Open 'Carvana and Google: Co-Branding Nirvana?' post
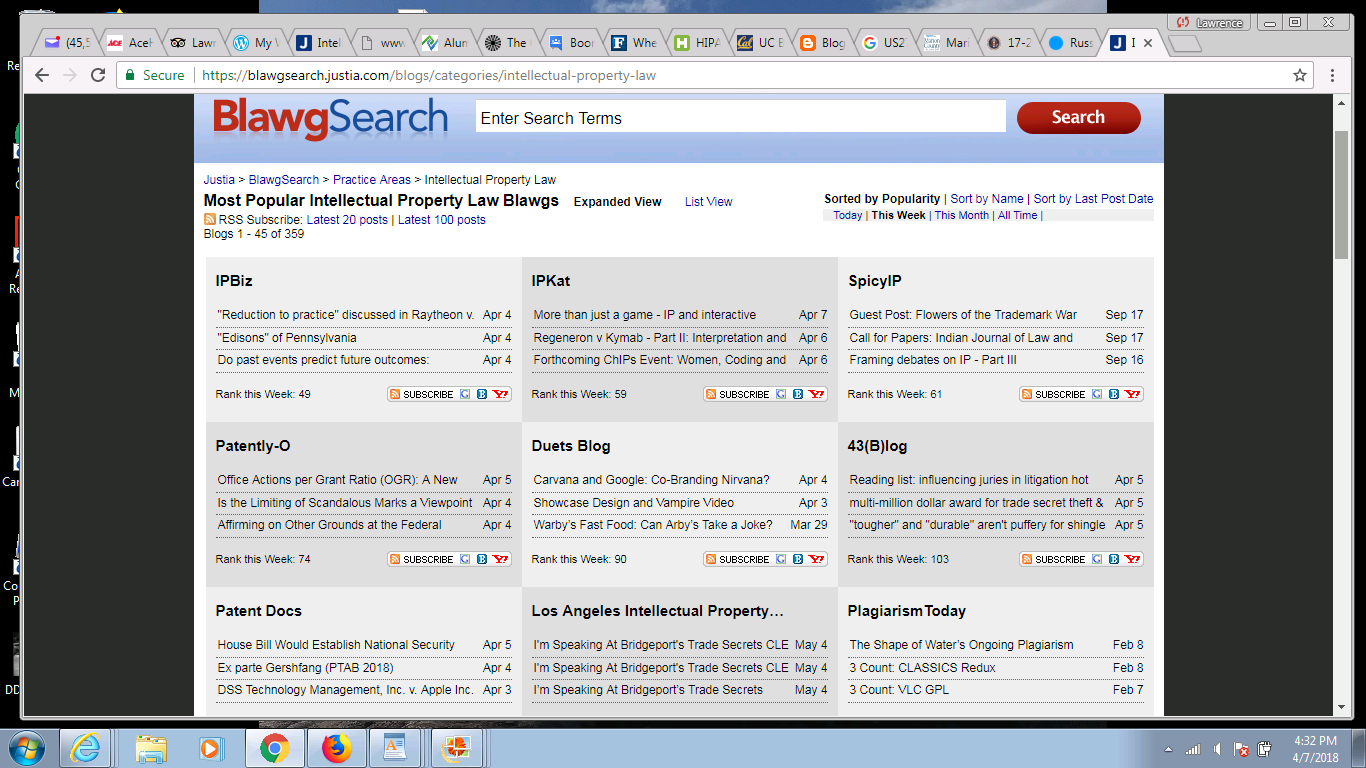 coord(651,480)
